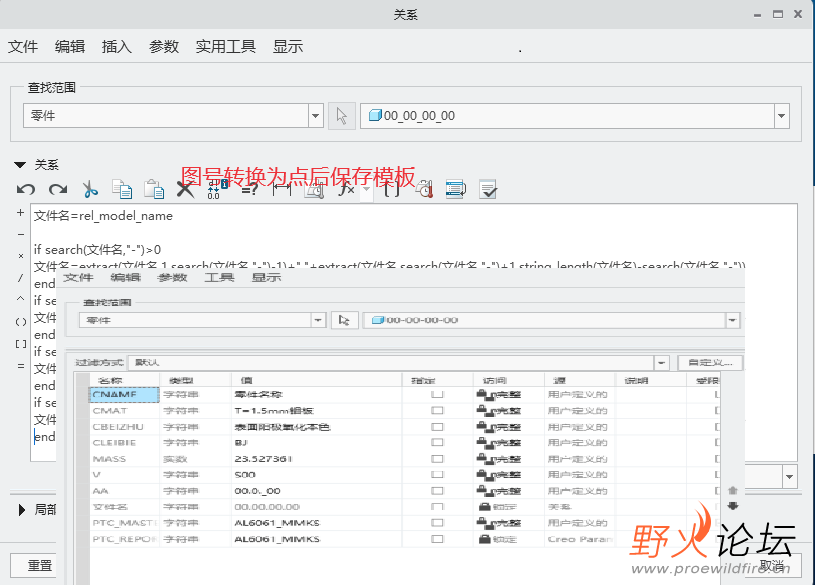Delete selected relations with X icon

pyautogui.click(x=185, y=189)
